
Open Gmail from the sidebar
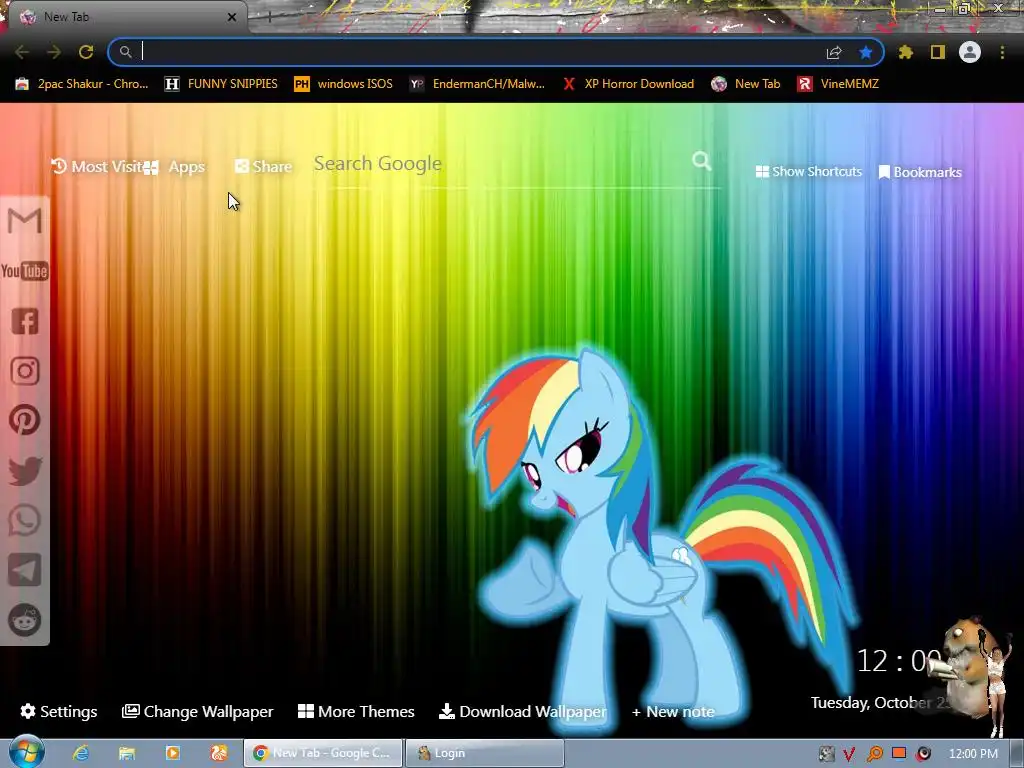pos(25,221)
